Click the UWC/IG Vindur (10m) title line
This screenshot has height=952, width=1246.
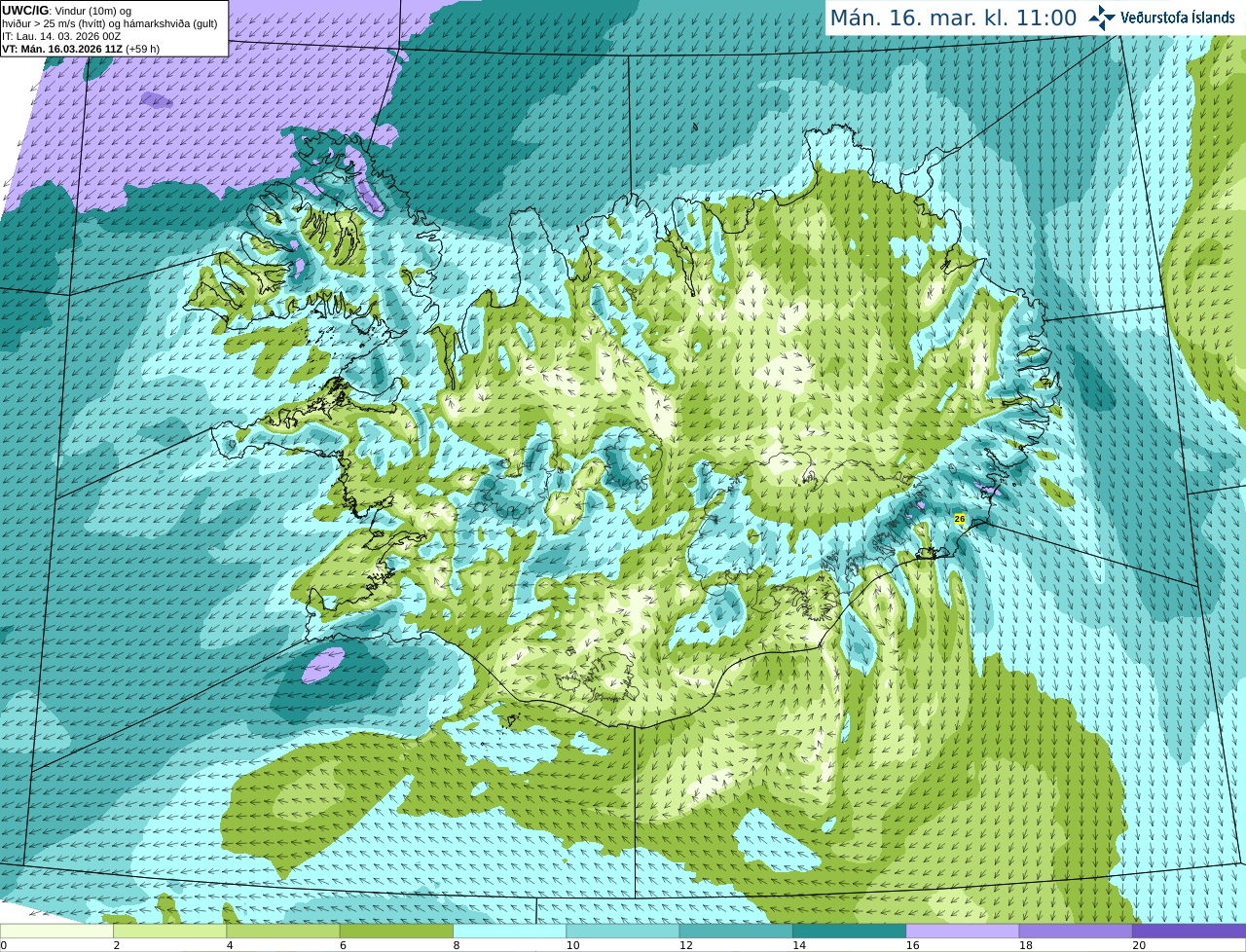coord(67,11)
